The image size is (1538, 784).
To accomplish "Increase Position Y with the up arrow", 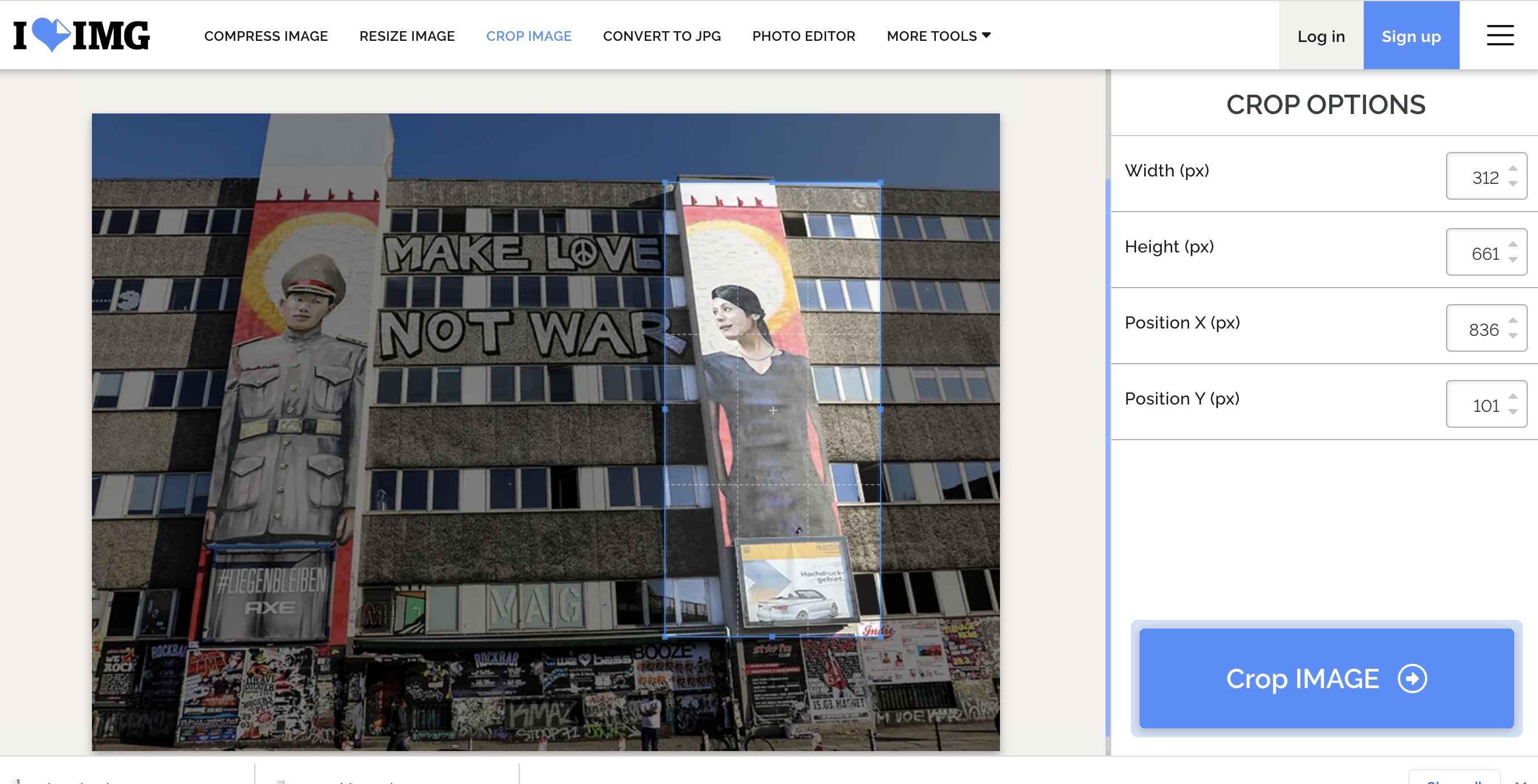I will click(1513, 396).
